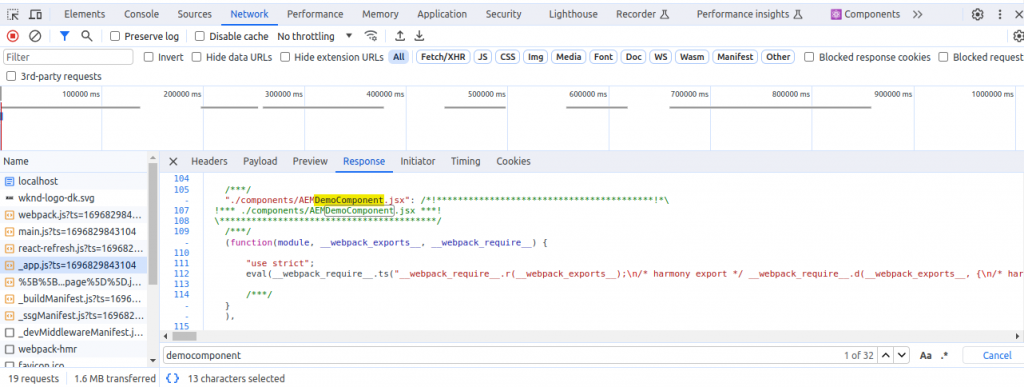Clear the network log
The width and height of the screenshot is (1024, 387).
[x=36, y=36]
